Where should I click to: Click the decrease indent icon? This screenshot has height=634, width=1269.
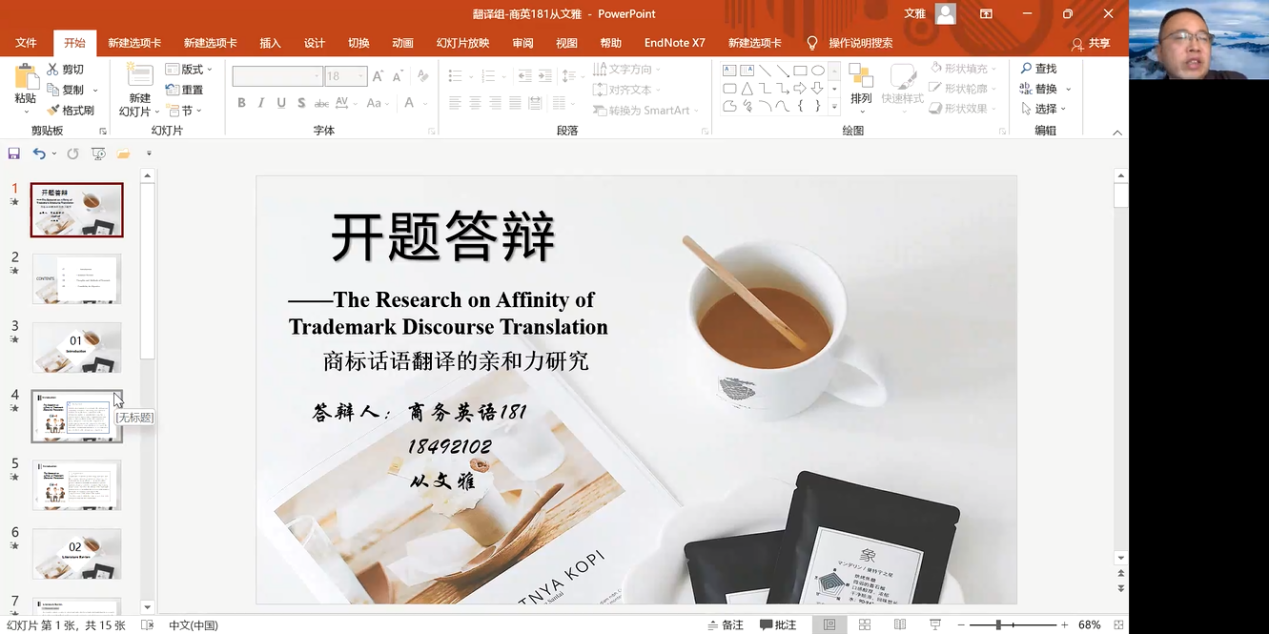point(524,76)
